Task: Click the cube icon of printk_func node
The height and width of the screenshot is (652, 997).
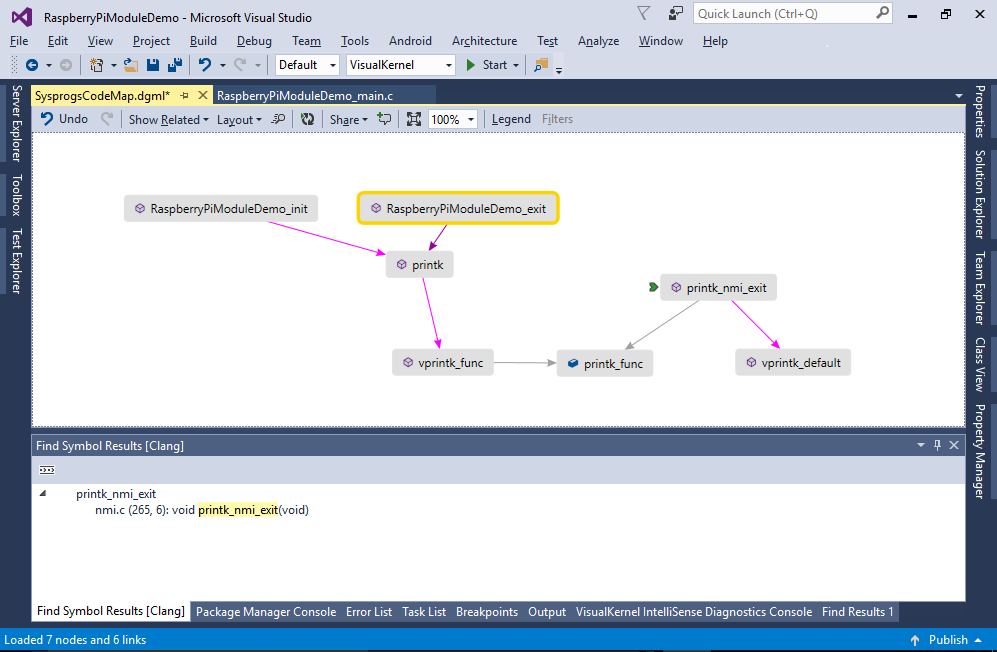Action: (573, 363)
